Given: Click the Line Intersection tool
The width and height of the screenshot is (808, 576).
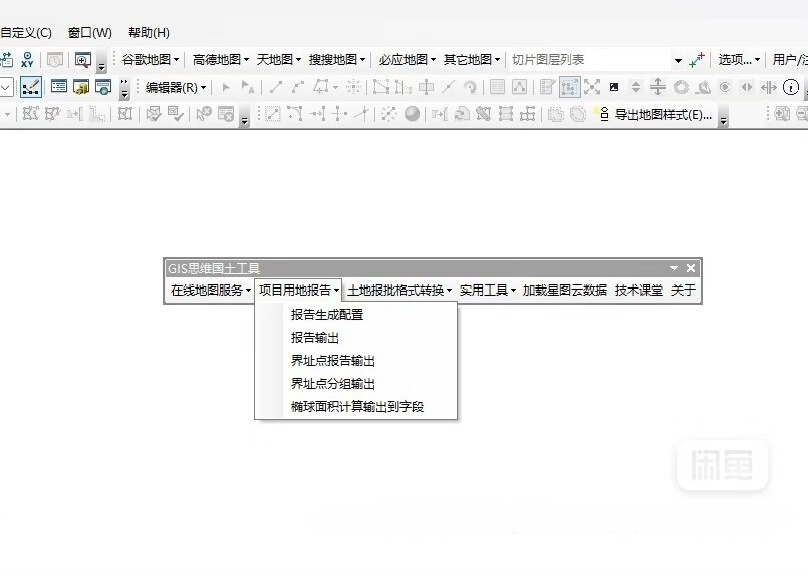Looking at the screenshot, I should click(361, 113).
